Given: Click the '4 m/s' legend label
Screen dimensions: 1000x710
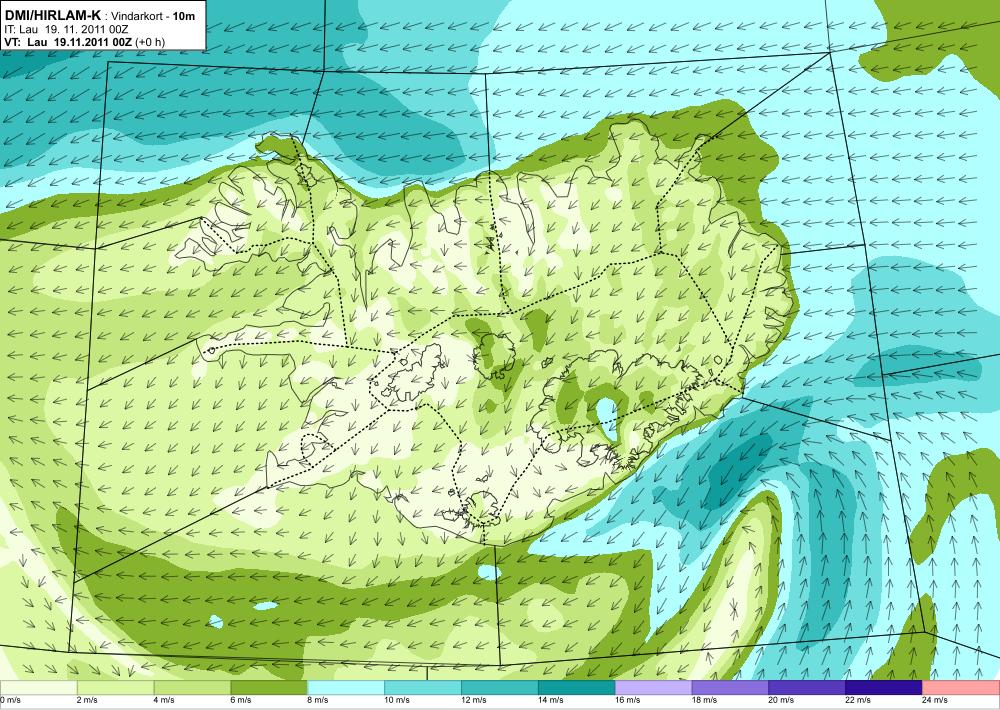Looking at the screenshot, I should tap(165, 700).
